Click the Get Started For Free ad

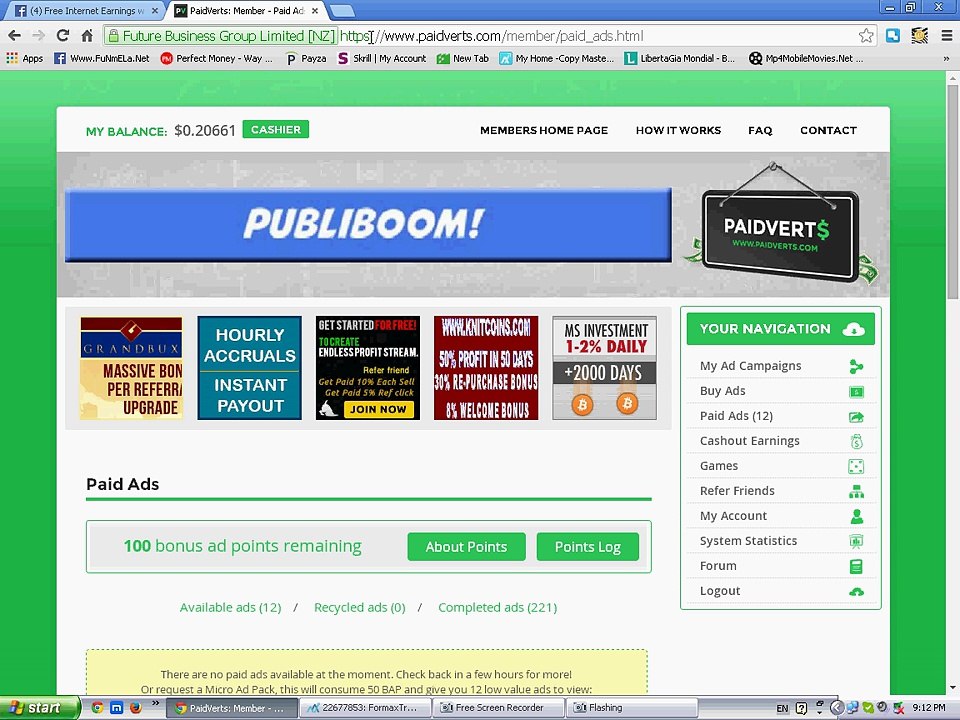(367, 368)
